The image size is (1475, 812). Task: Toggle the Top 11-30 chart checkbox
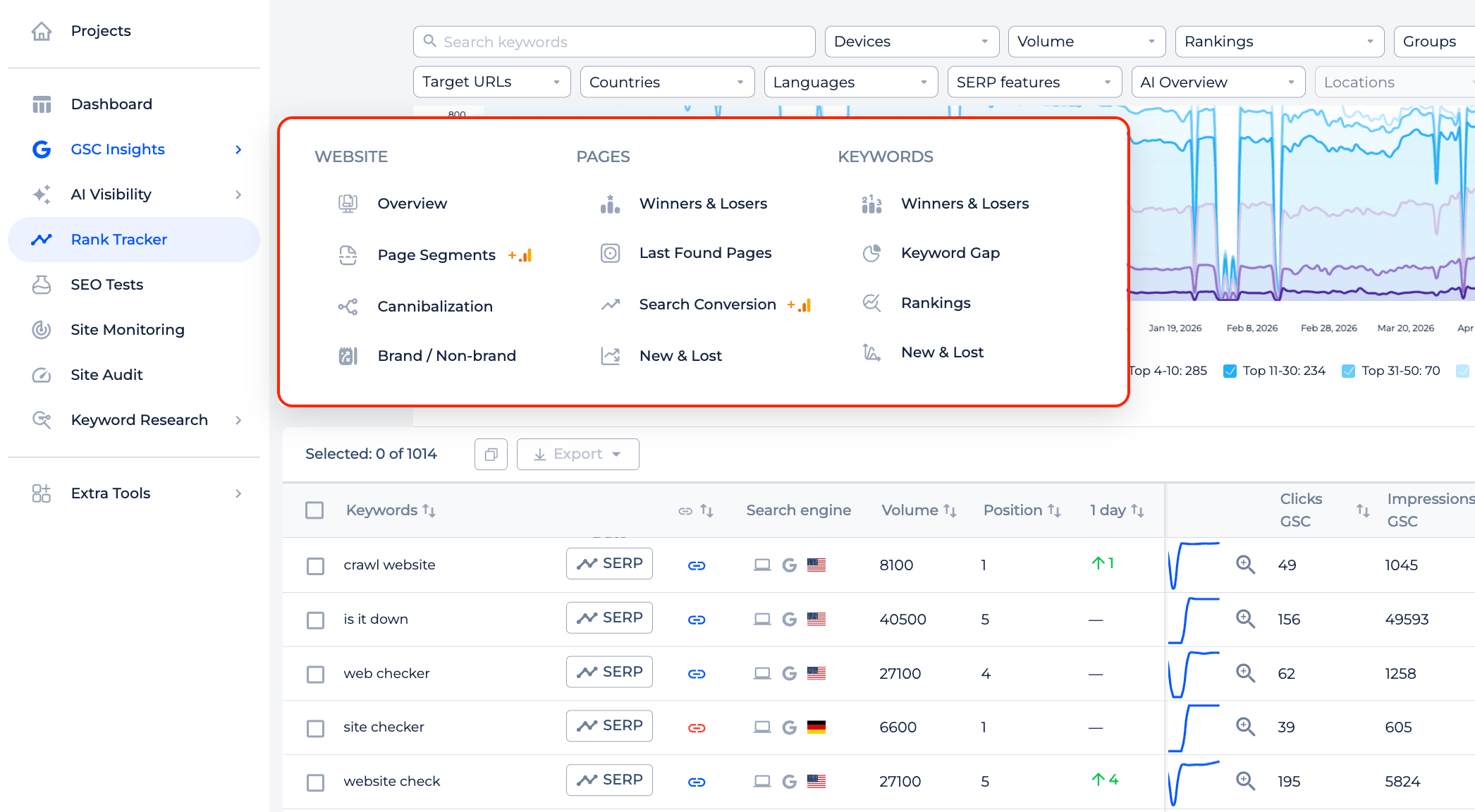pos(1230,371)
